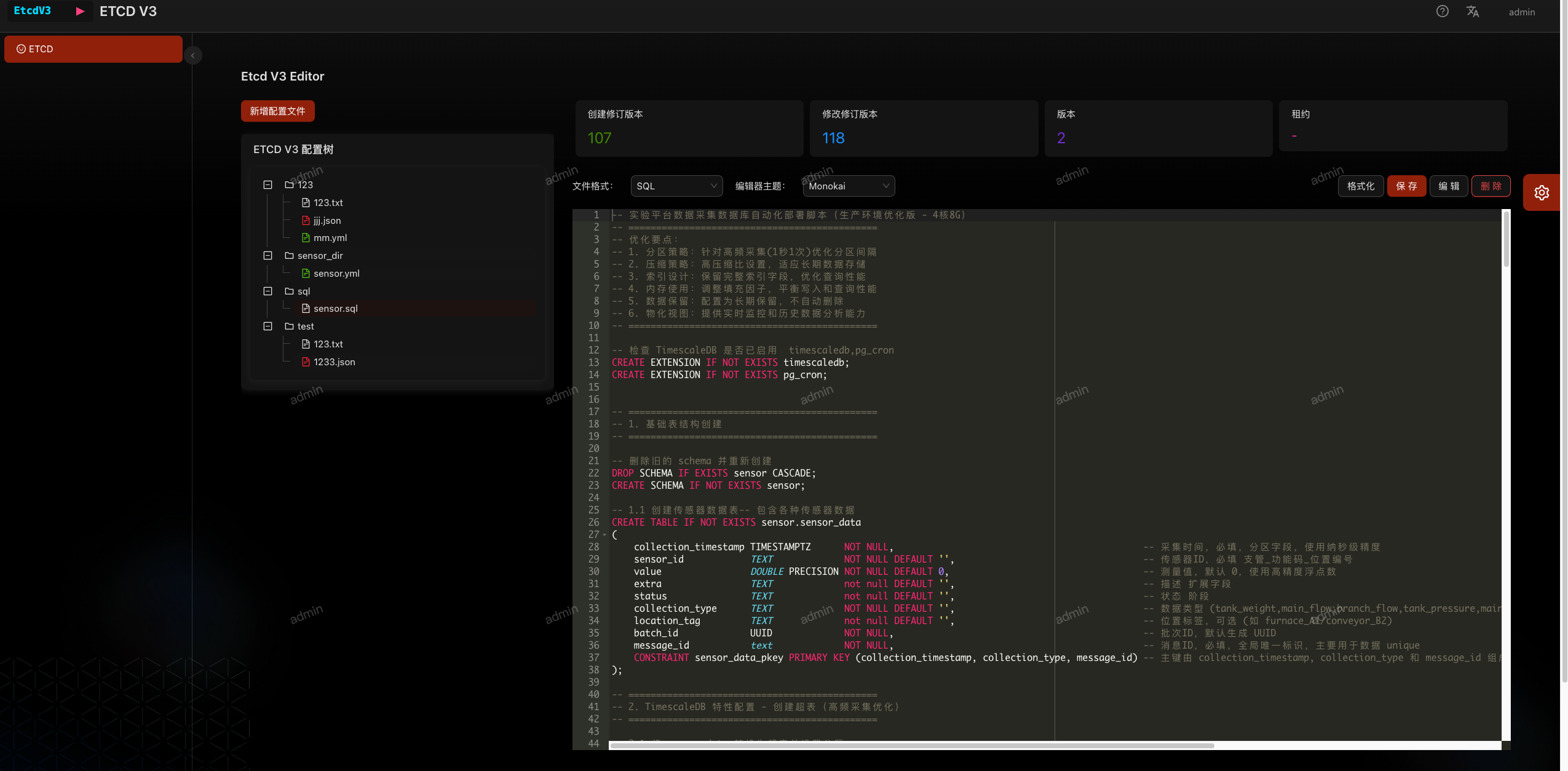Open the admin user menu
This screenshot has width=1568, height=771.
(1521, 12)
